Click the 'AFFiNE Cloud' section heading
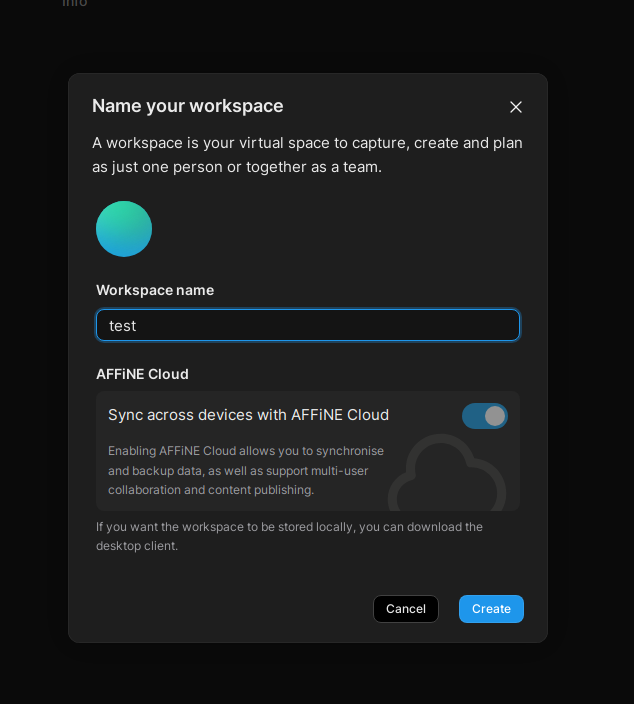This screenshot has width=634, height=704. [x=142, y=374]
